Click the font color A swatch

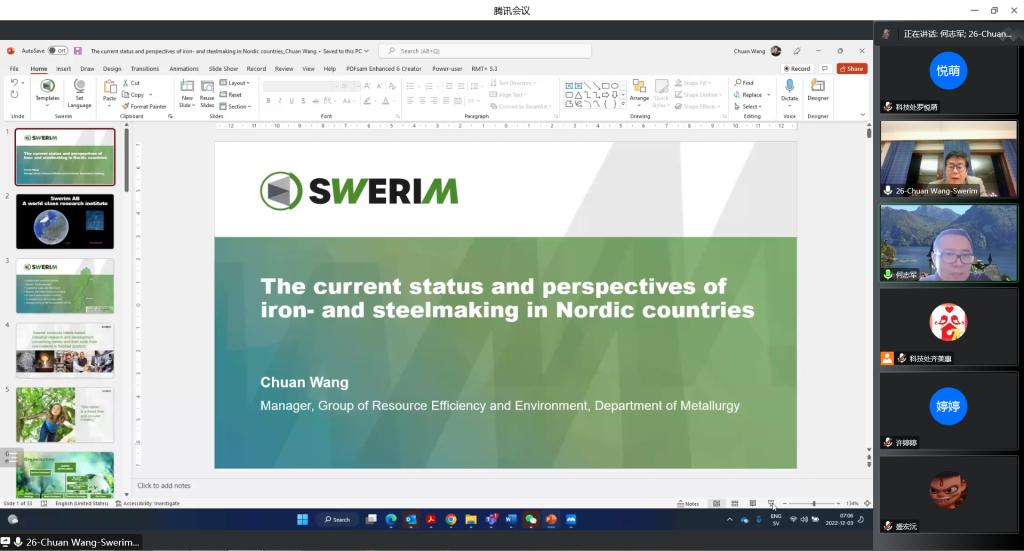tap(385, 101)
